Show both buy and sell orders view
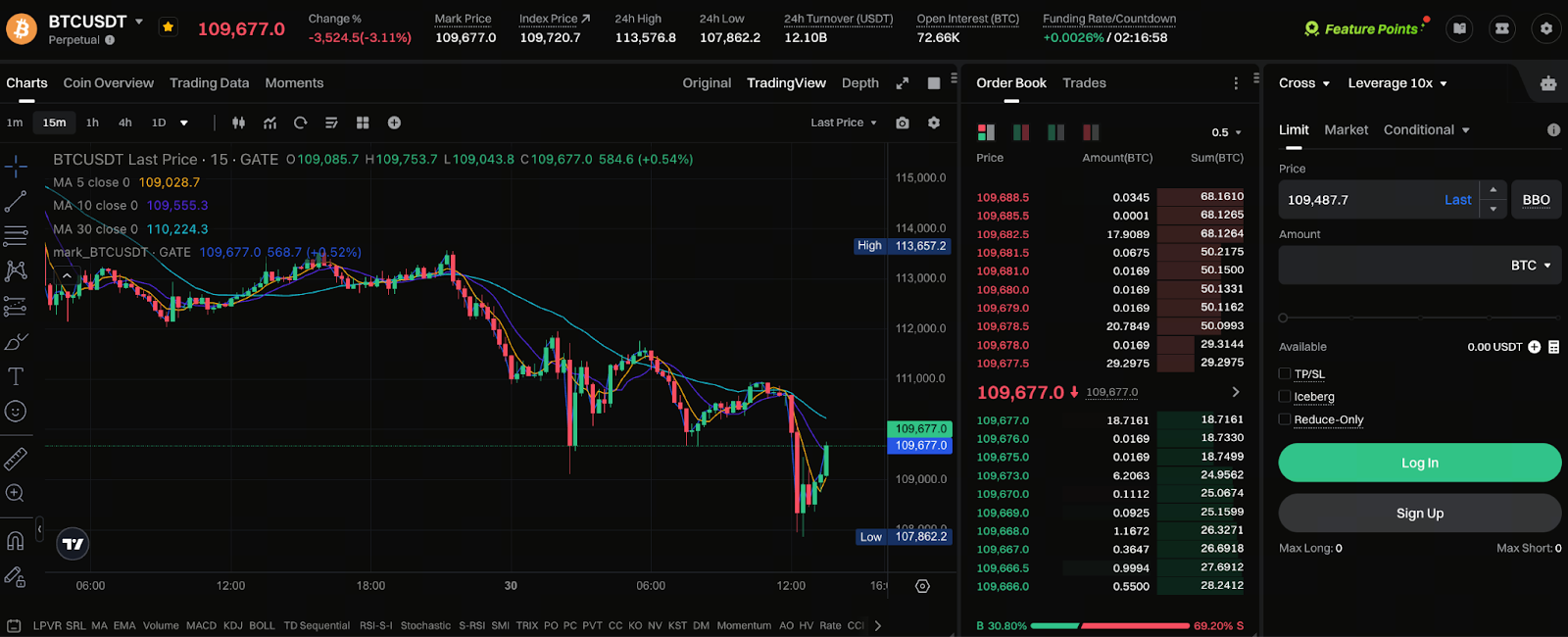This screenshot has height=637, width=1568. point(986,132)
